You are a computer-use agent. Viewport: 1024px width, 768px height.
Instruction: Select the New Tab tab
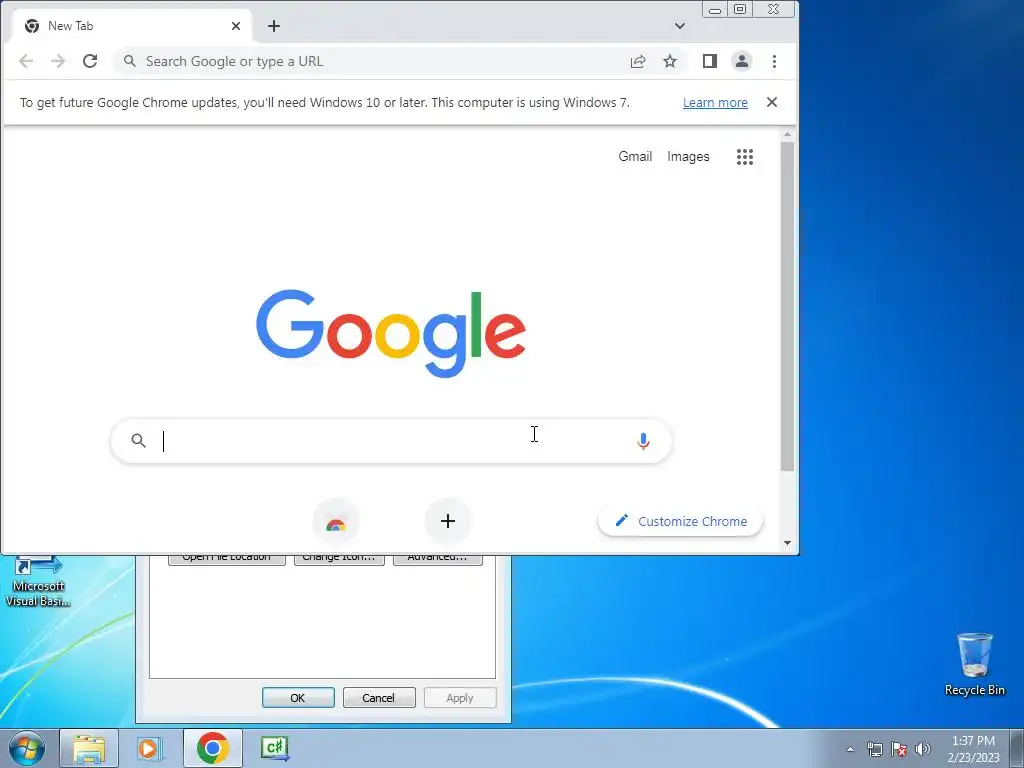pyautogui.click(x=131, y=26)
